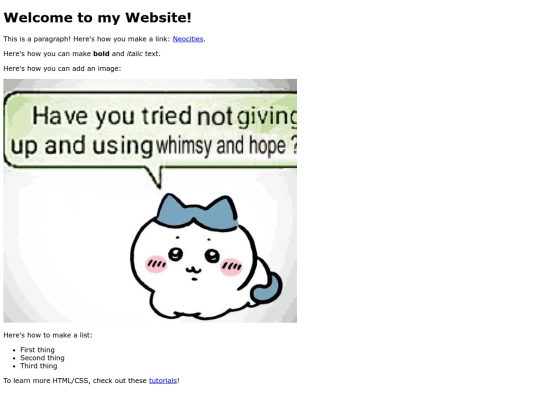Open the tutorials link
The image size is (540, 405).
[x=163, y=381]
